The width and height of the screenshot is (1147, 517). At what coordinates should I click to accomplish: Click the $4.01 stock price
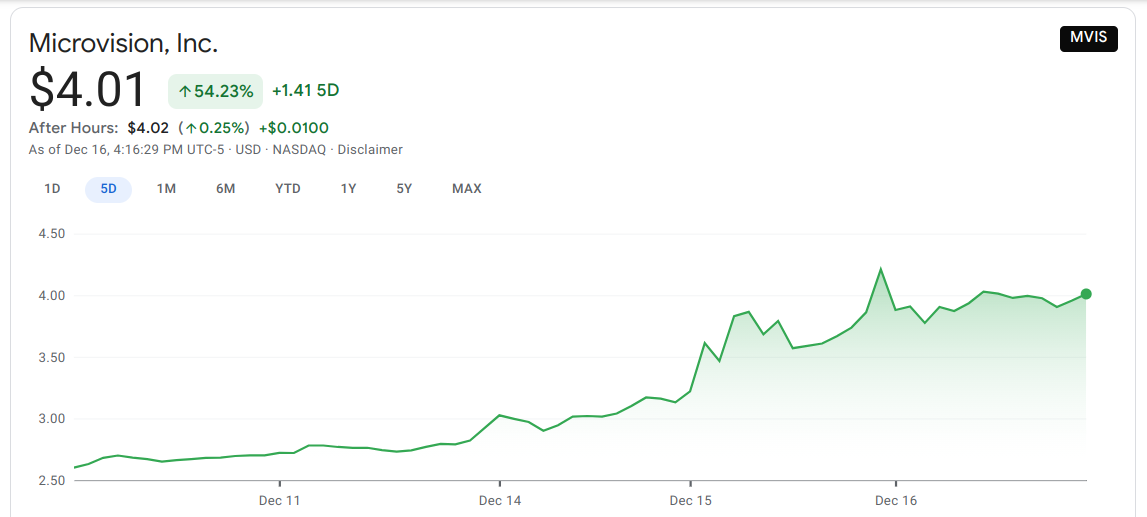click(x=89, y=90)
